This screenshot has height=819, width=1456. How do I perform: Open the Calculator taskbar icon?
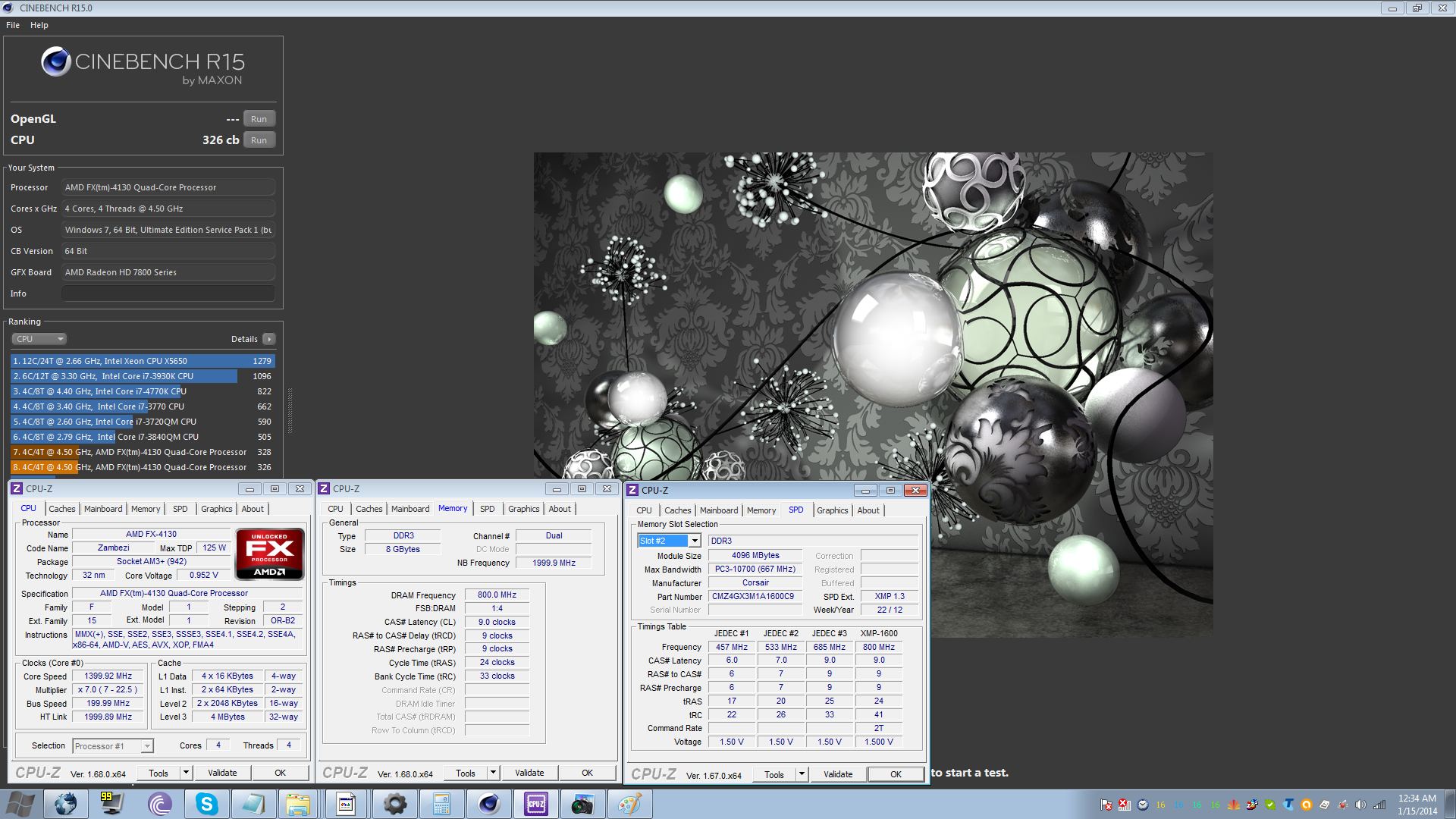click(441, 804)
